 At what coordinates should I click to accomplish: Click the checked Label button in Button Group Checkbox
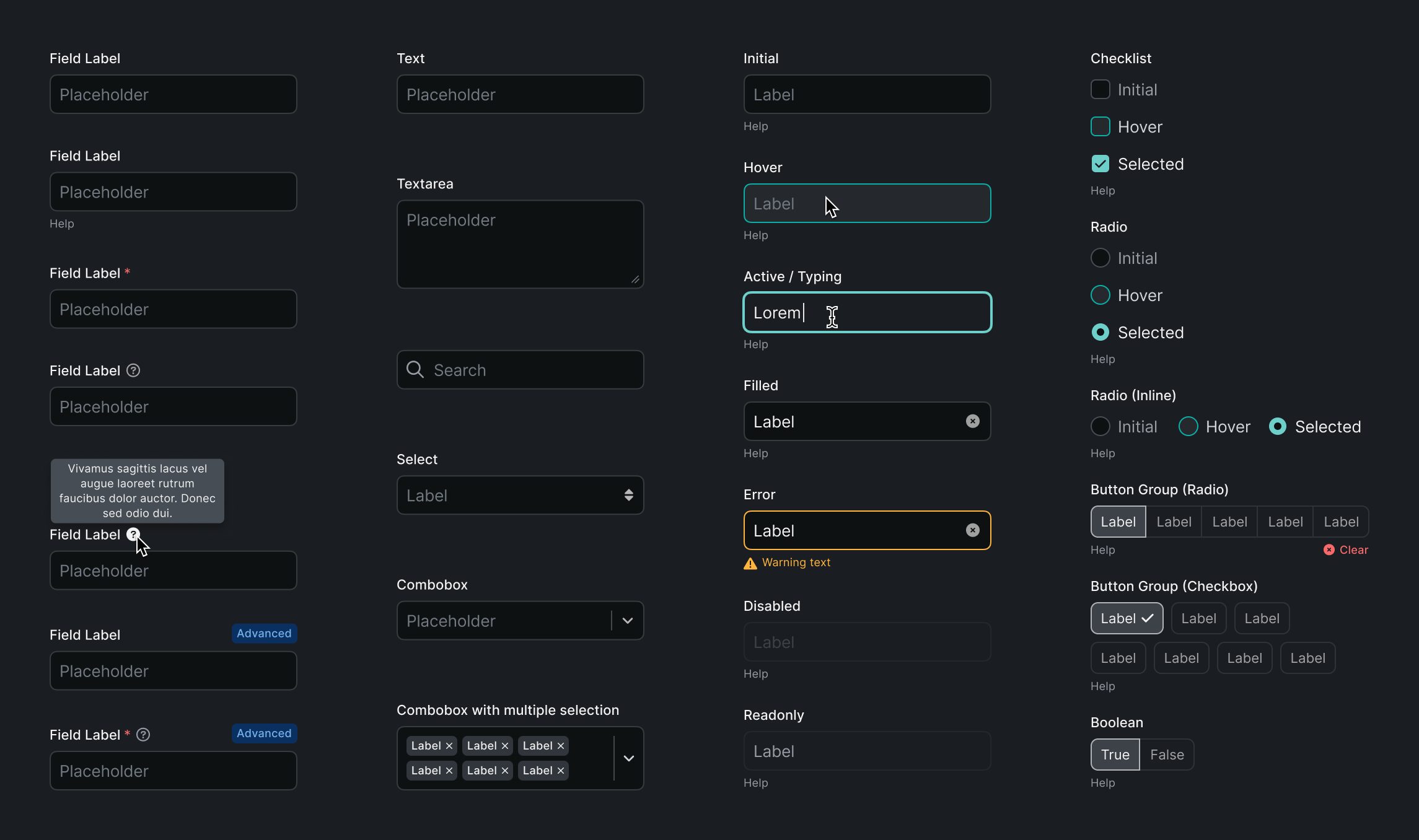1126,618
